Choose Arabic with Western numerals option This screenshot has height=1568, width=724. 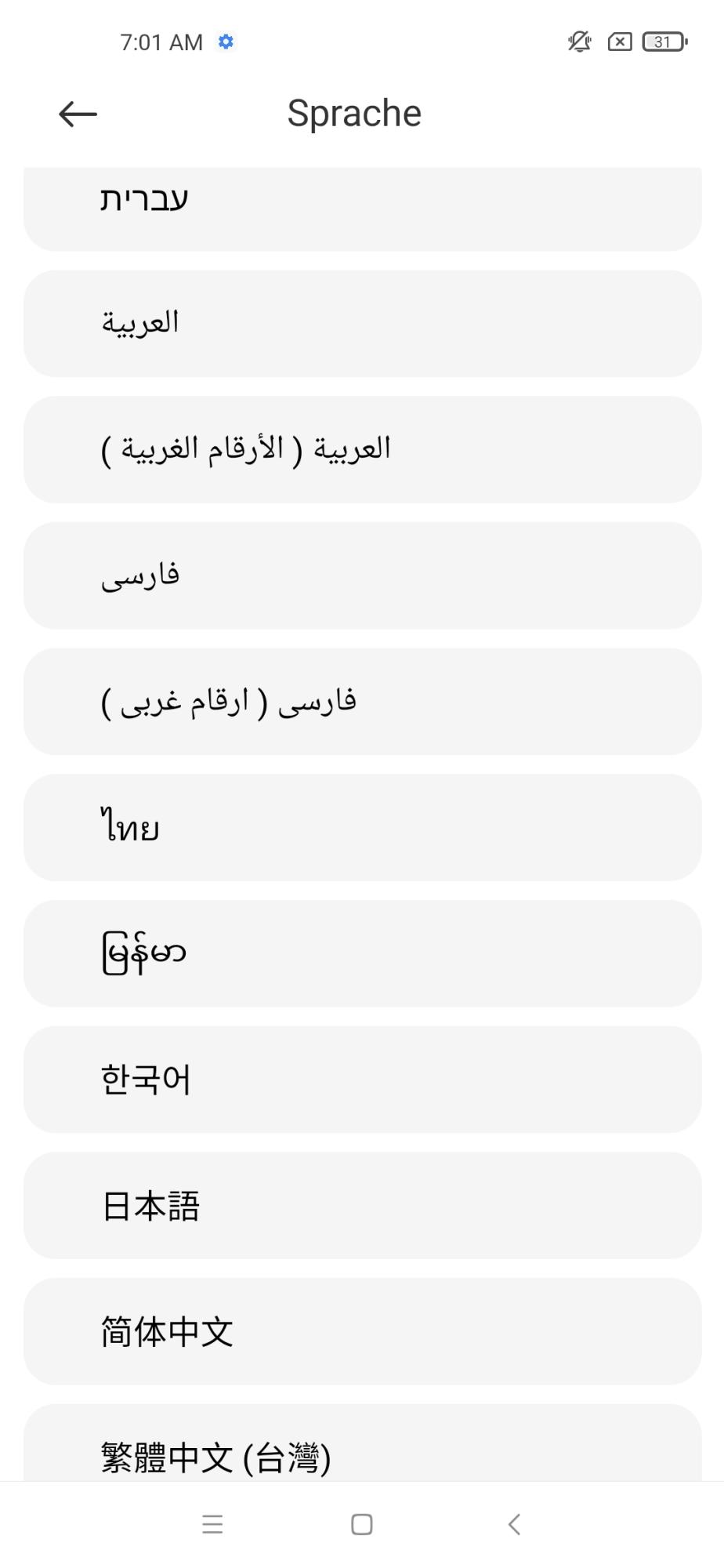pos(362,449)
